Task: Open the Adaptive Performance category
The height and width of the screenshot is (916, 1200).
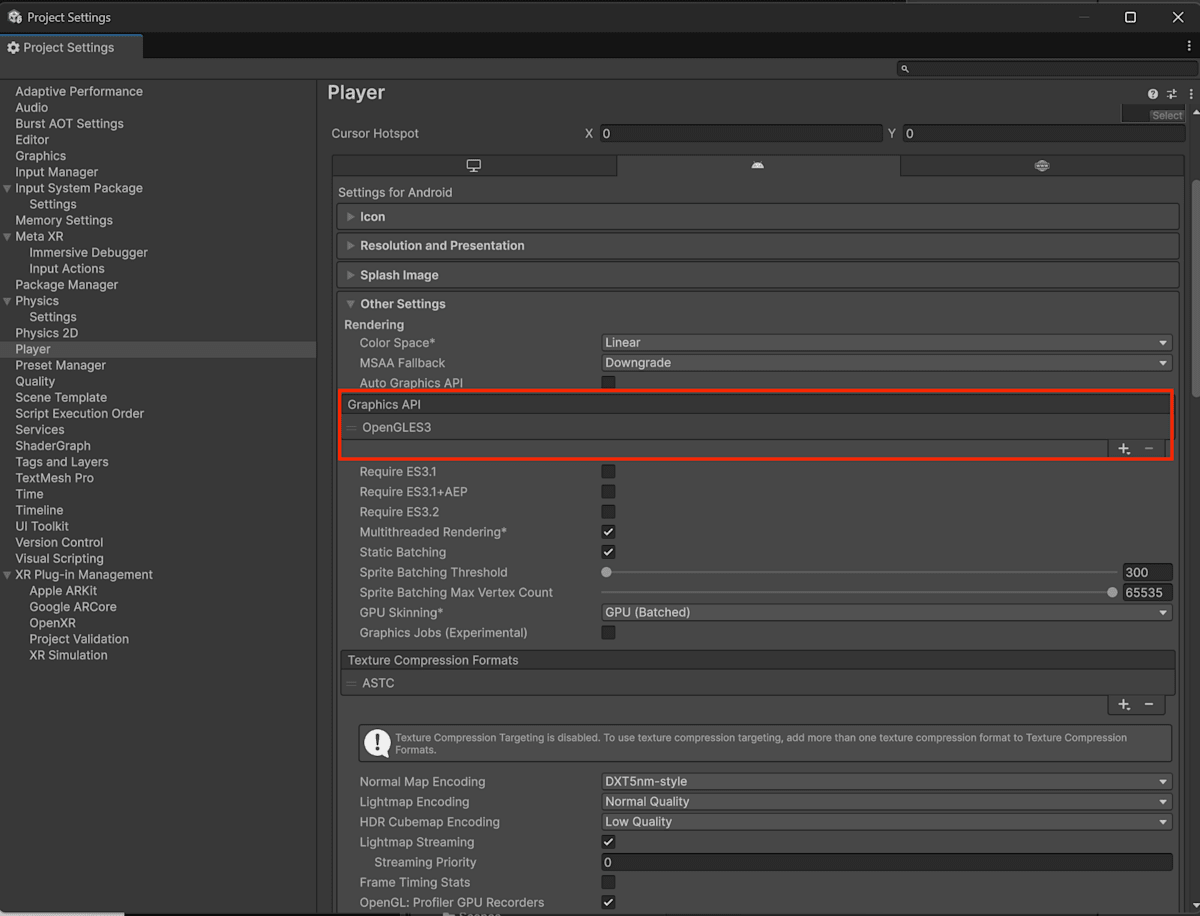Action: [x=79, y=91]
